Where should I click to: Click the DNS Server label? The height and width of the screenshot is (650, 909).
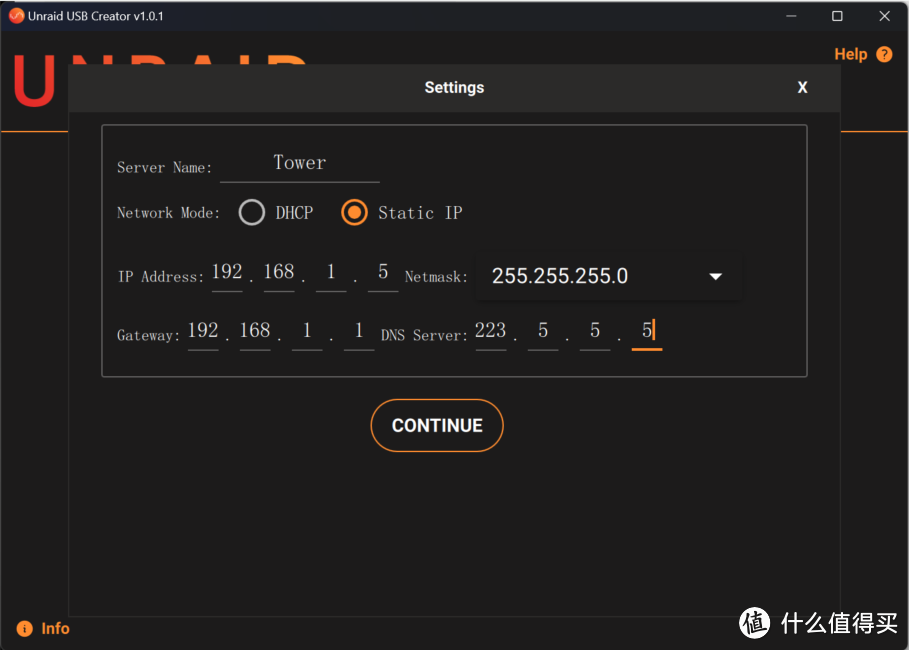(424, 335)
